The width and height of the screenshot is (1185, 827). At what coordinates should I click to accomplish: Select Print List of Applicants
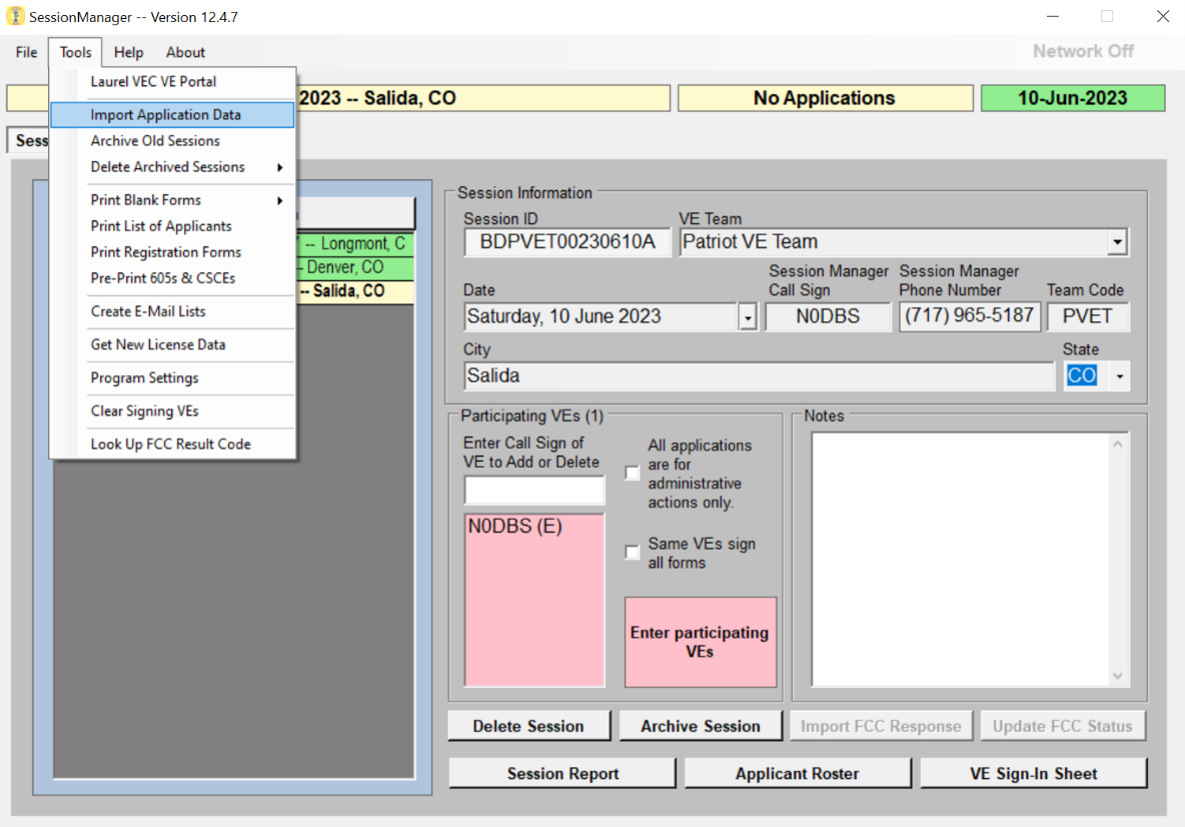tap(172, 226)
